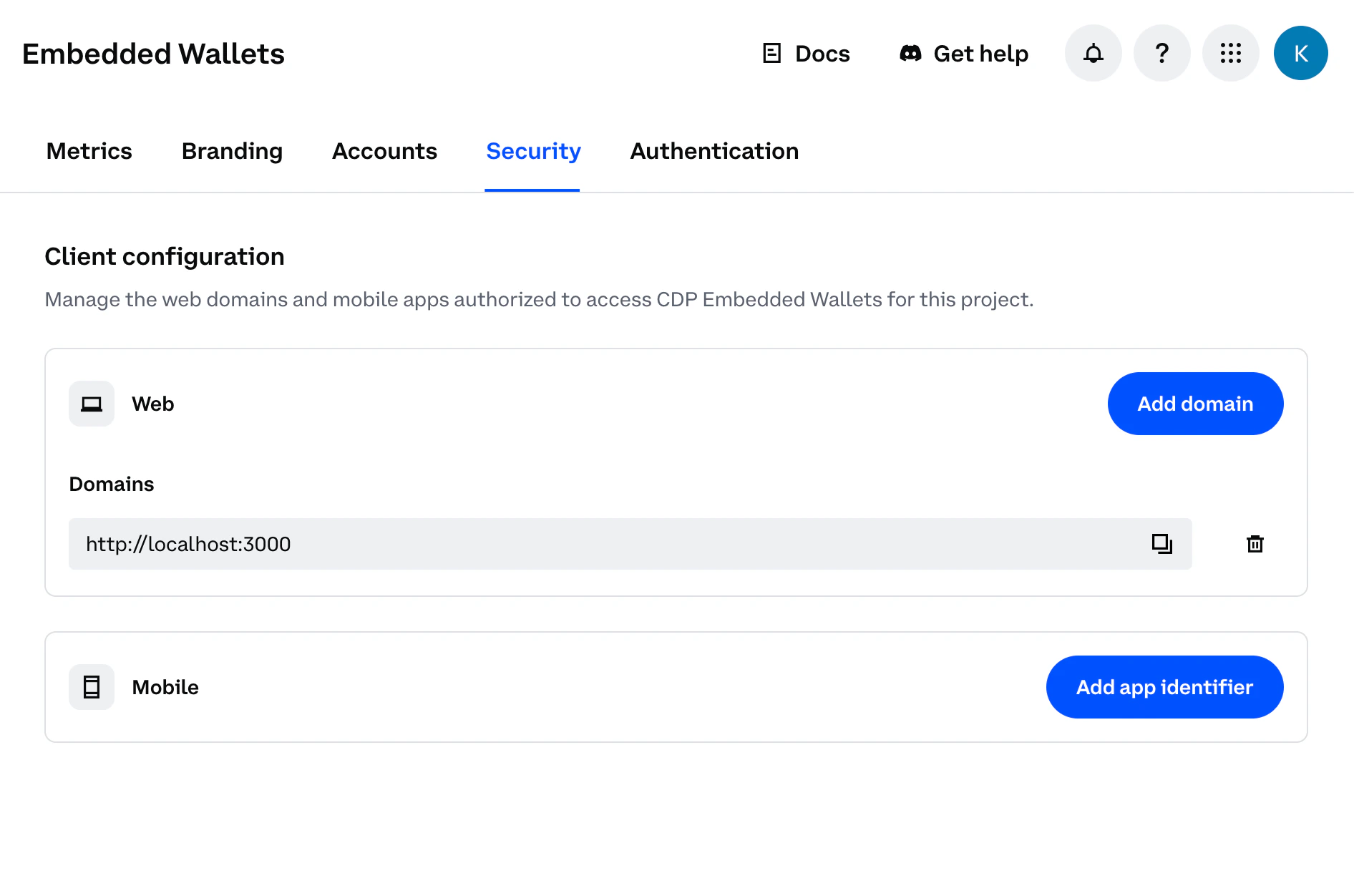1354x896 pixels.
Task: Open the K profile avatar
Action: (1301, 53)
